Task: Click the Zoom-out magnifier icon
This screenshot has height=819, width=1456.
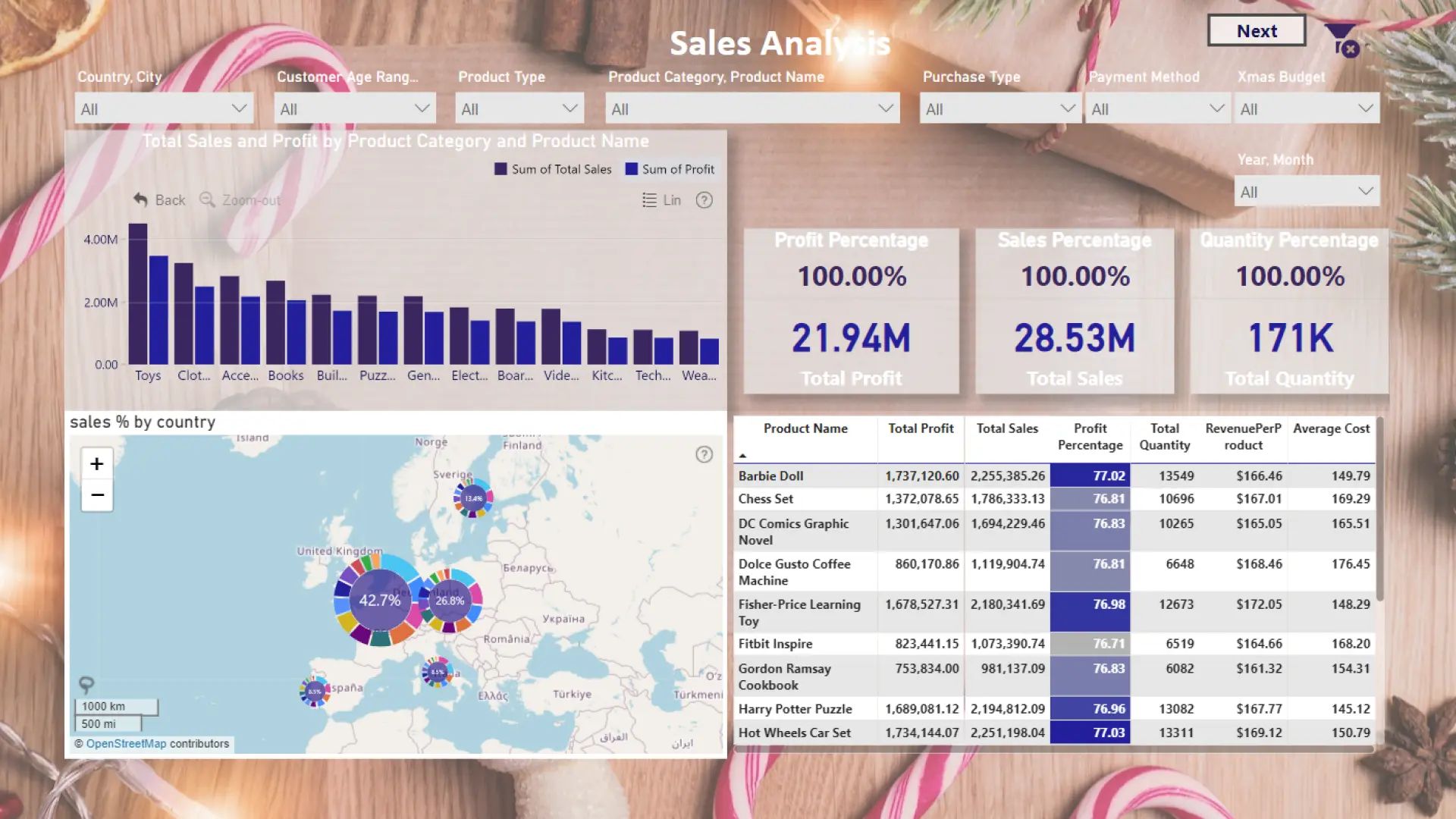Action: pyautogui.click(x=207, y=199)
